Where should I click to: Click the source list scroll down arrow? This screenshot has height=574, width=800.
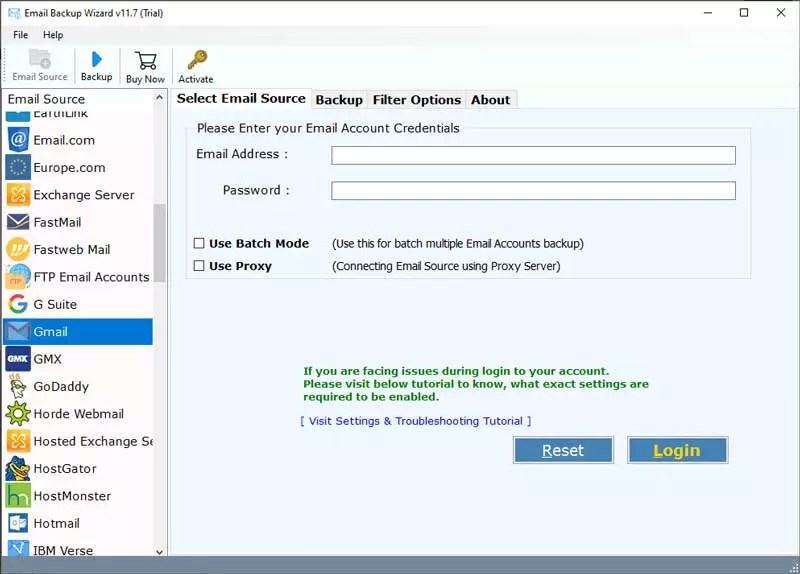[160, 552]
